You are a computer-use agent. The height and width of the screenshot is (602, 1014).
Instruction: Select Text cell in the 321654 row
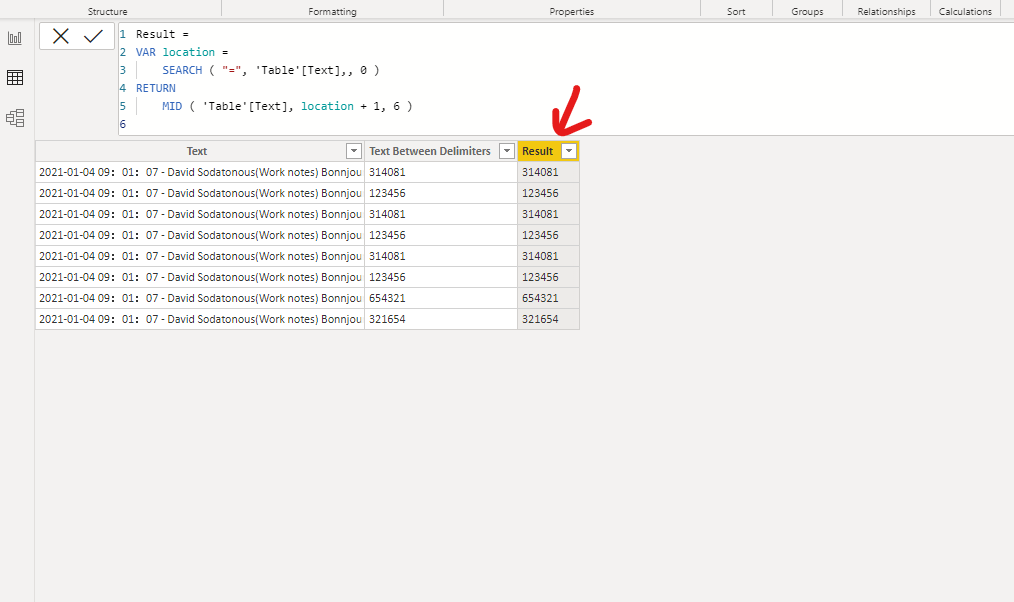point(200,319)
